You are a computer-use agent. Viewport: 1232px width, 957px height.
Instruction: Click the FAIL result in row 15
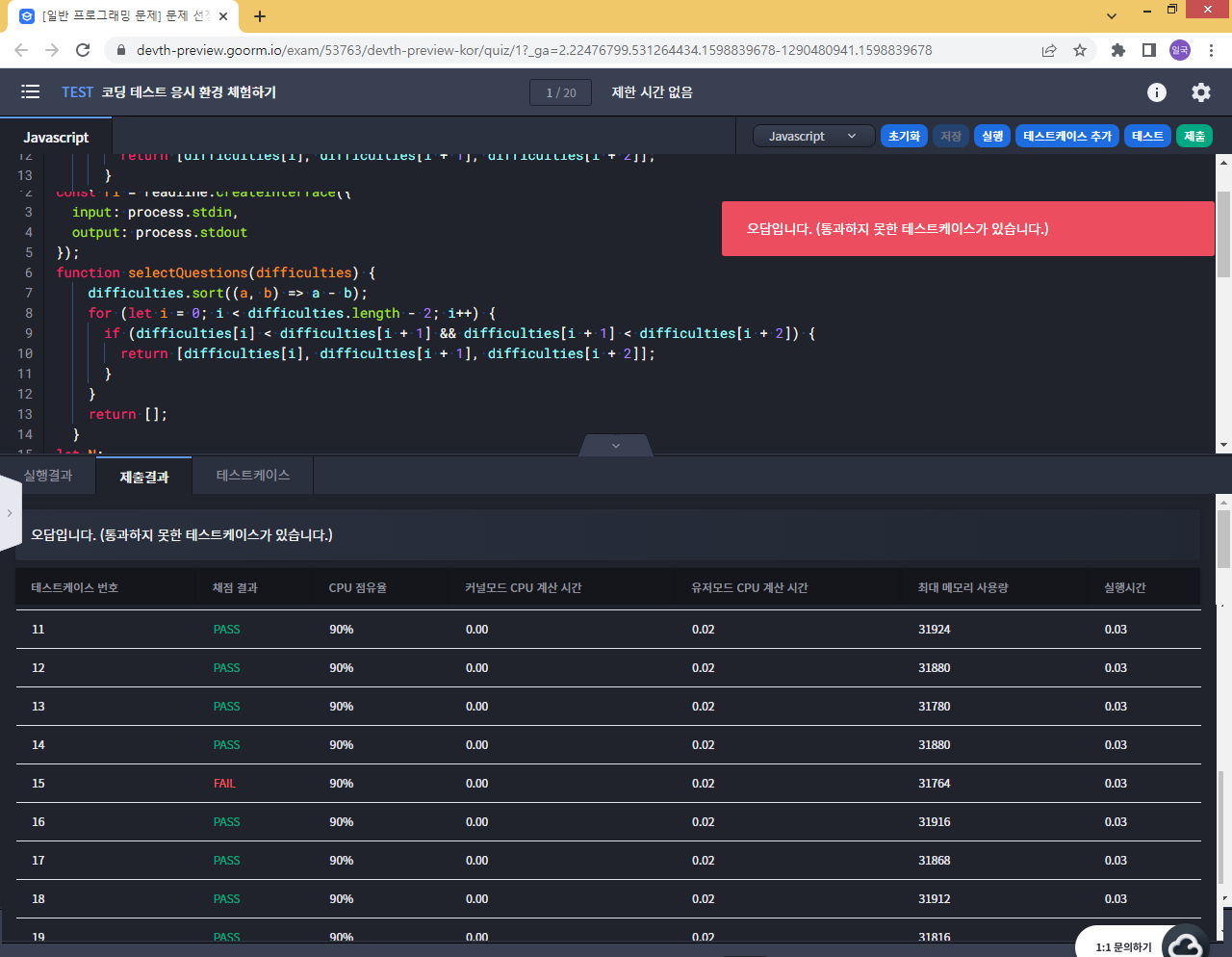pos(224,783)
